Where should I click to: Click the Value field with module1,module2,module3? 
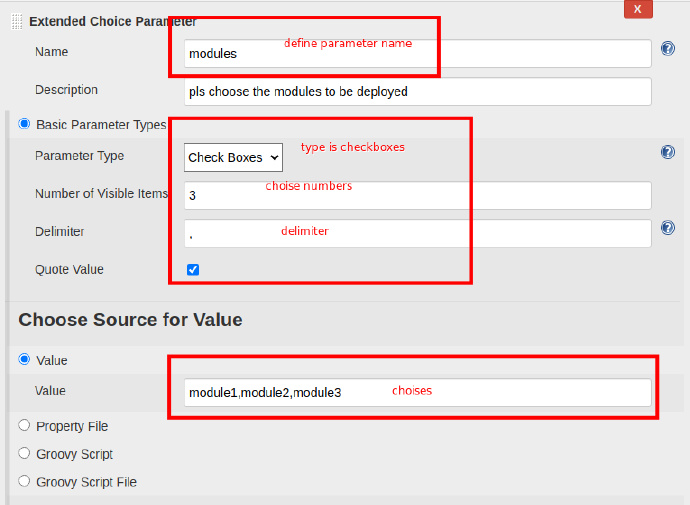(417, 392)
